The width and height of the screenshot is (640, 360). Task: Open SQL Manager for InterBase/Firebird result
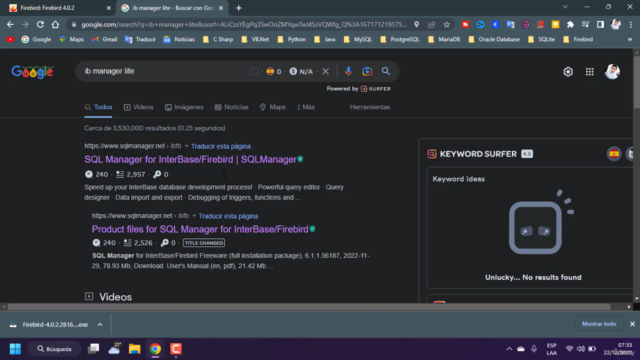(x=190, y=160)
